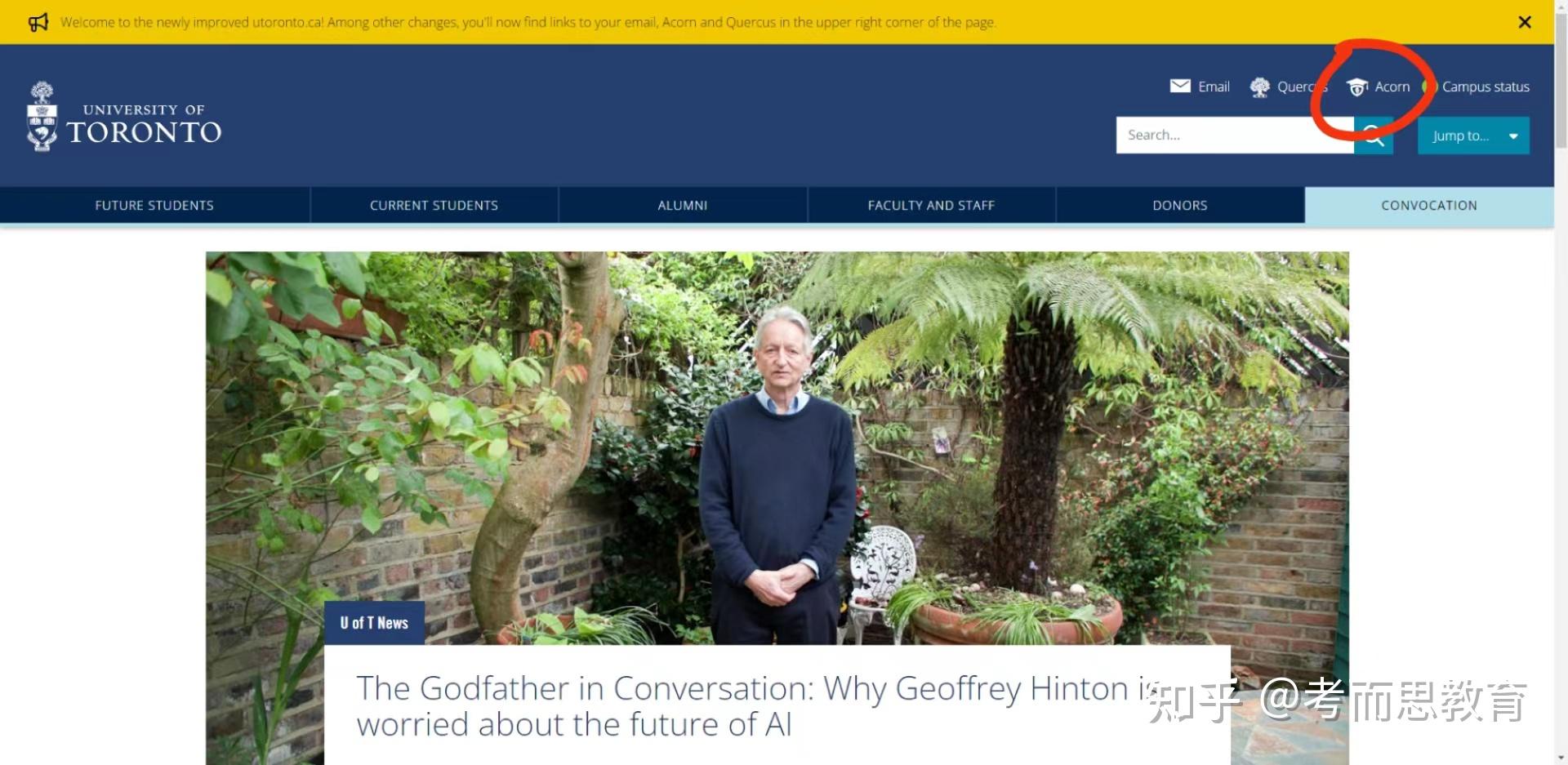Expand the Jump to dropdown

click(x=1473, y=136)
